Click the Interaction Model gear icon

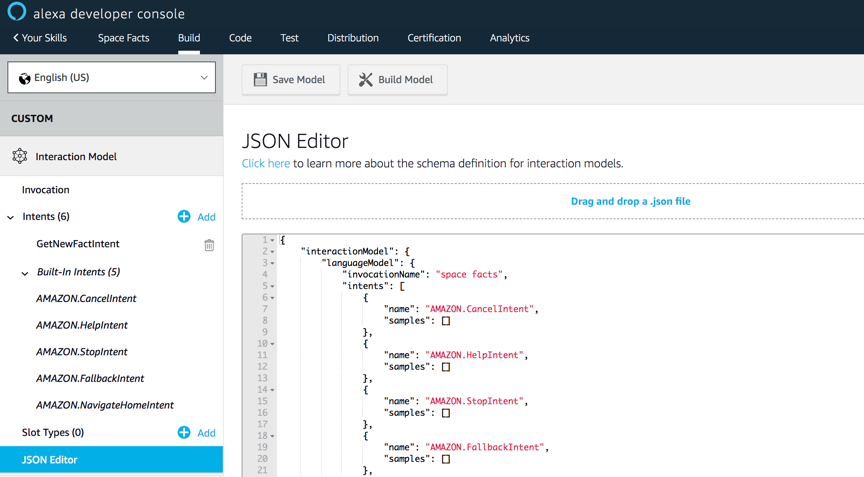click(x=20, y=156)
